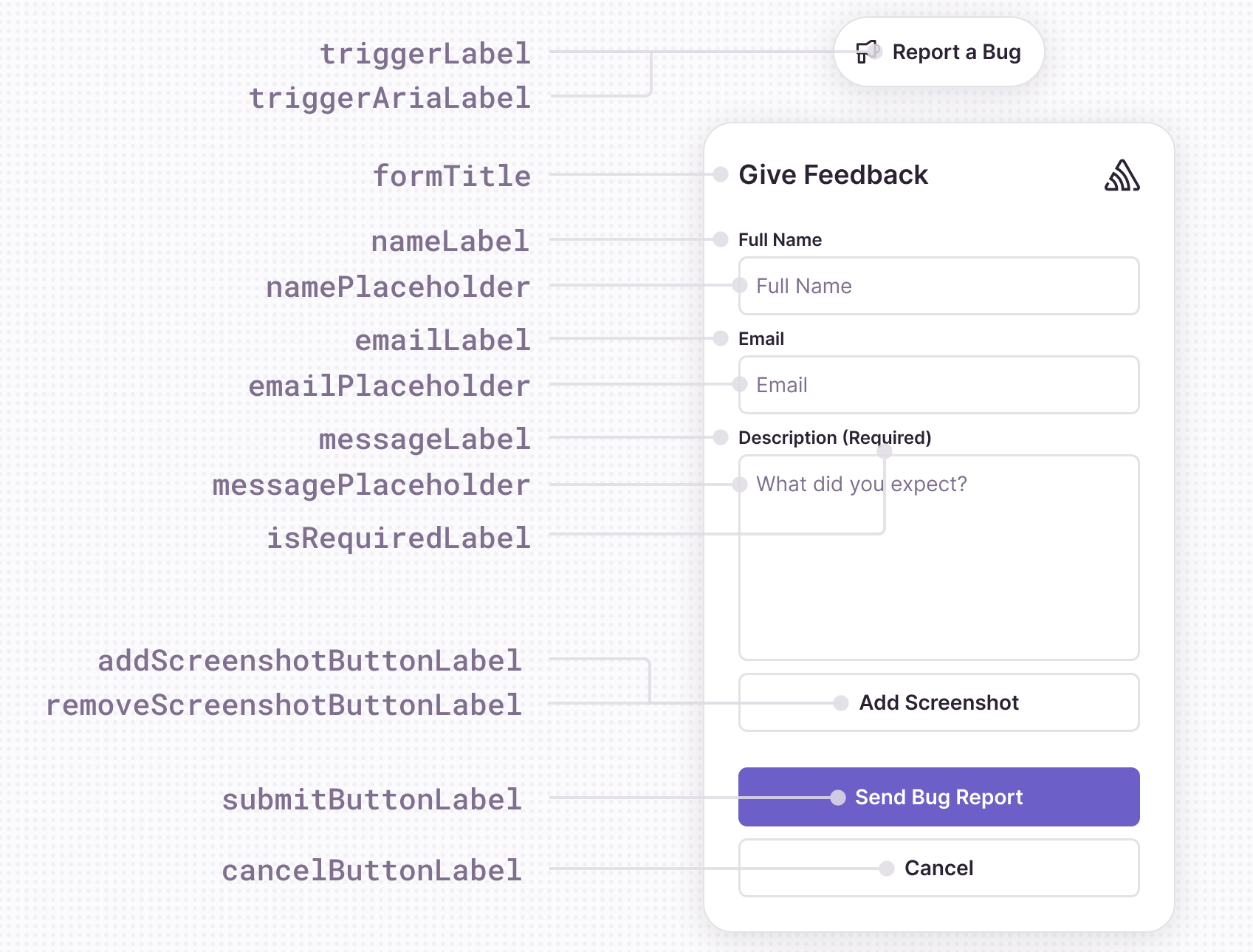
Task: Click inside the Full Name input field
Action: click(x=938, y=287)
